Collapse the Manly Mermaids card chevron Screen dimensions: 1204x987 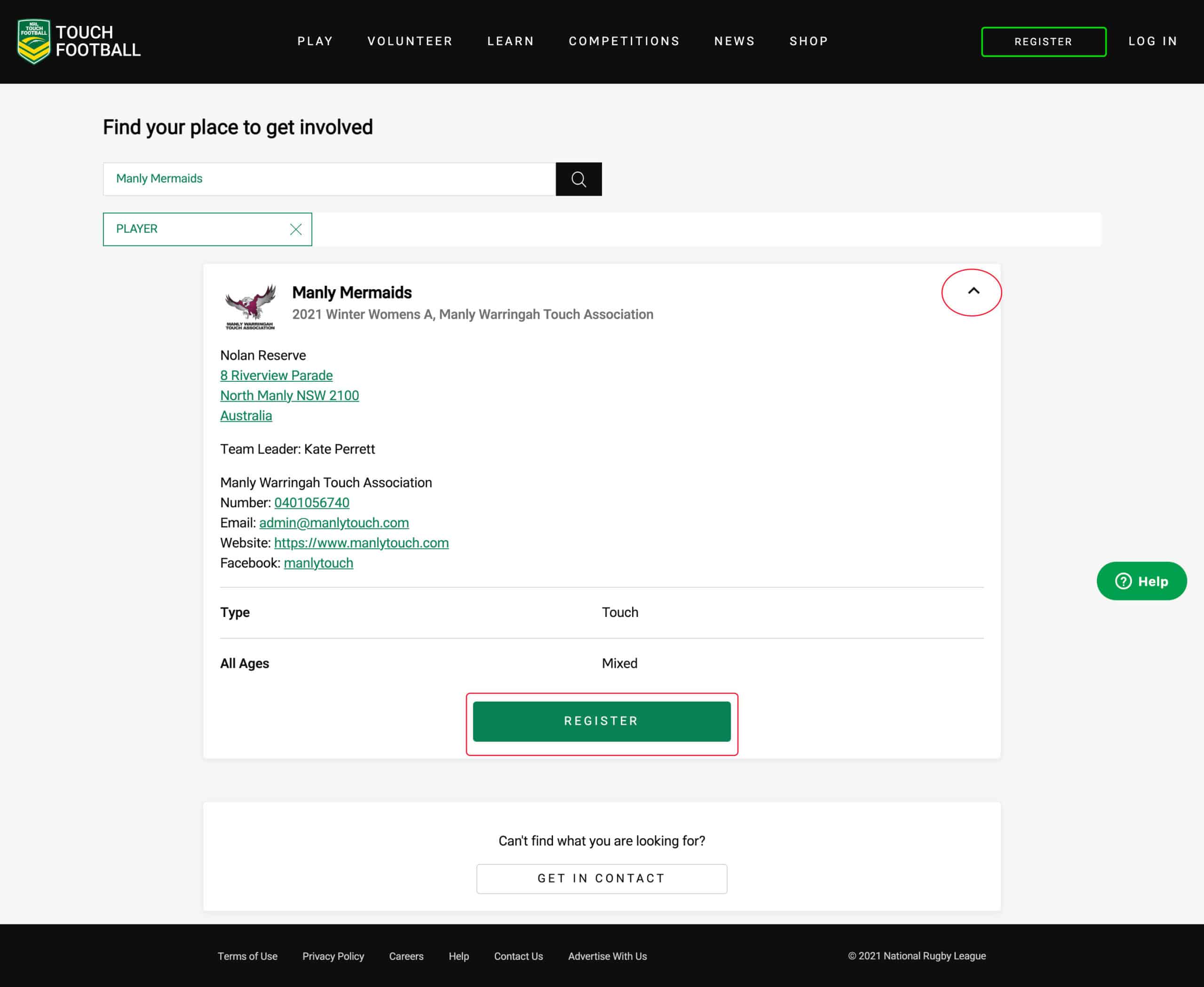click(x=973, y=291)
